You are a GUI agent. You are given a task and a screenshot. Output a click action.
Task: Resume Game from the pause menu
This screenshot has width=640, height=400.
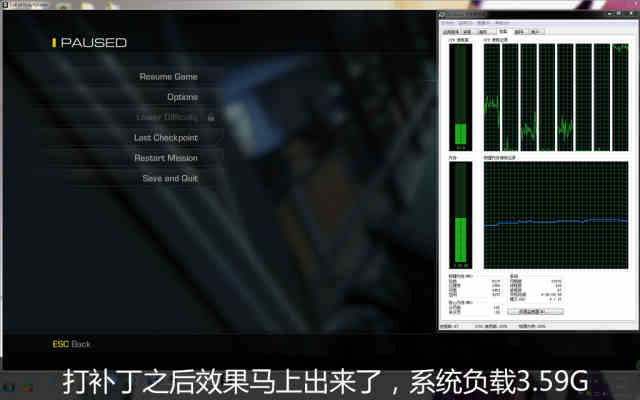click(x=168, y=76)
